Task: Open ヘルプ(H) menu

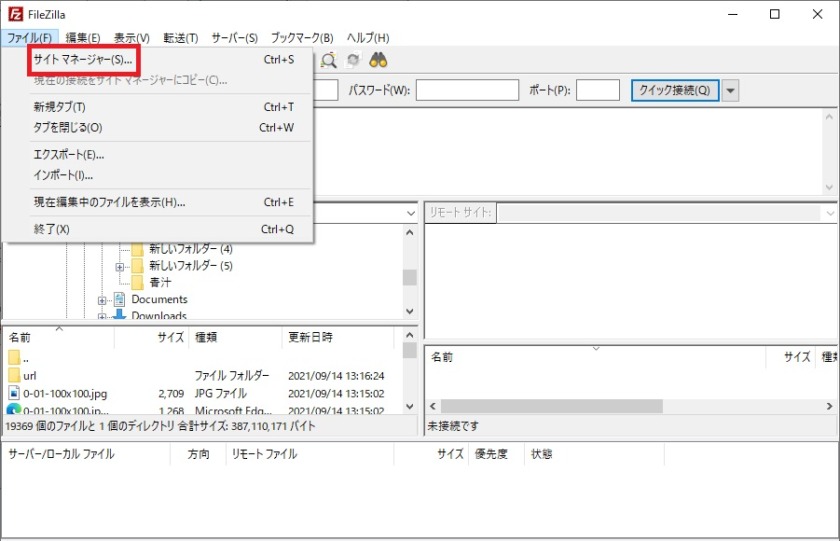Action: coord(368,38)
